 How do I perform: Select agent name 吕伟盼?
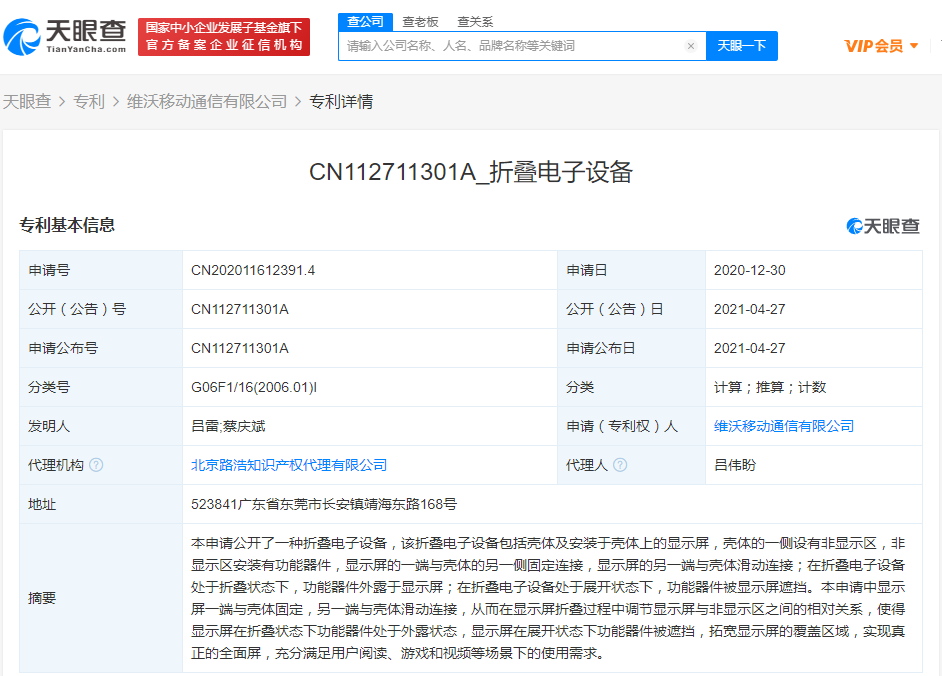[x=735, y=465]
